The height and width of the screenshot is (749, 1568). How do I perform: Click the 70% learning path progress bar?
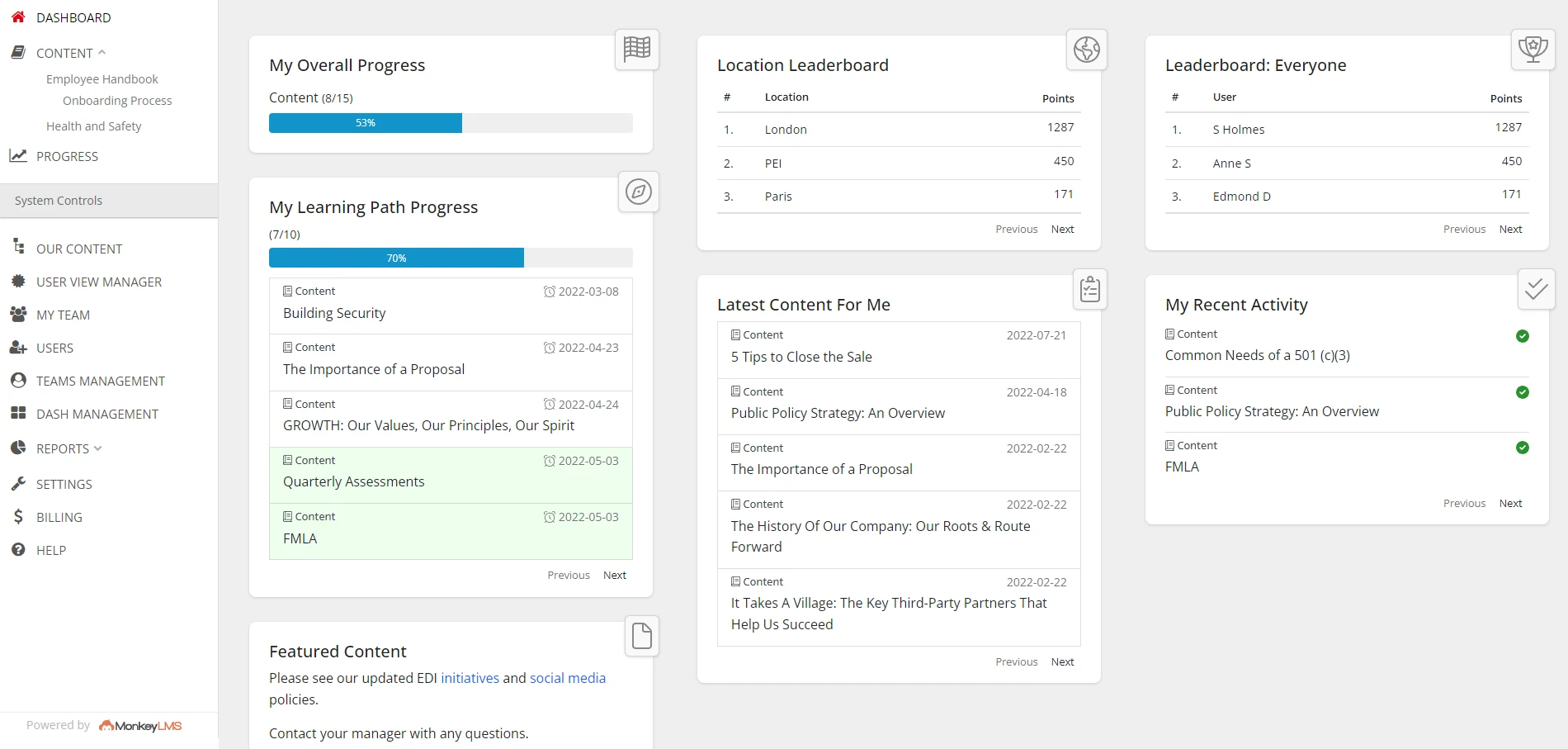[x=396, y=258]
